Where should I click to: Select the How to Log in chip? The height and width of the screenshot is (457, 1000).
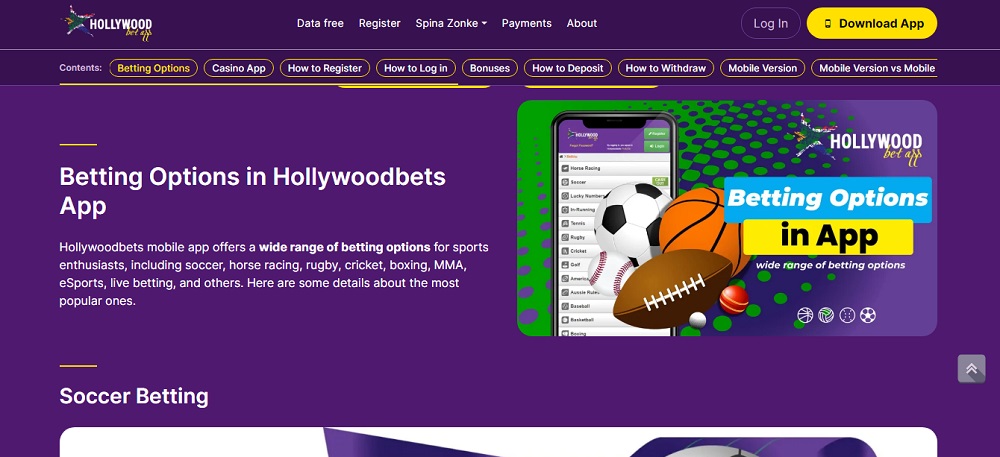tap(416, 68)
